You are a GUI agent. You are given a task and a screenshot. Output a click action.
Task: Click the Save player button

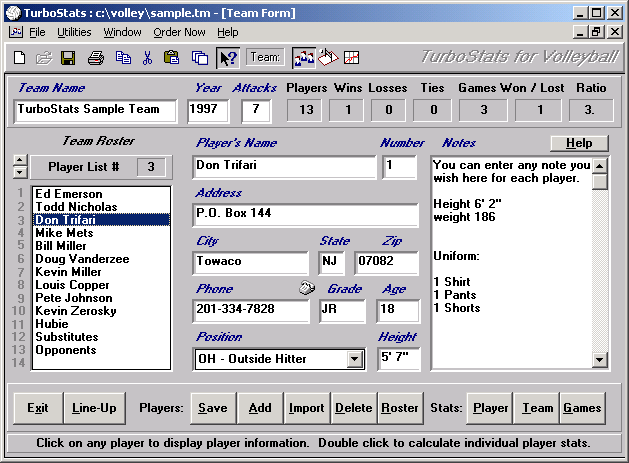[x=213, y=408]
